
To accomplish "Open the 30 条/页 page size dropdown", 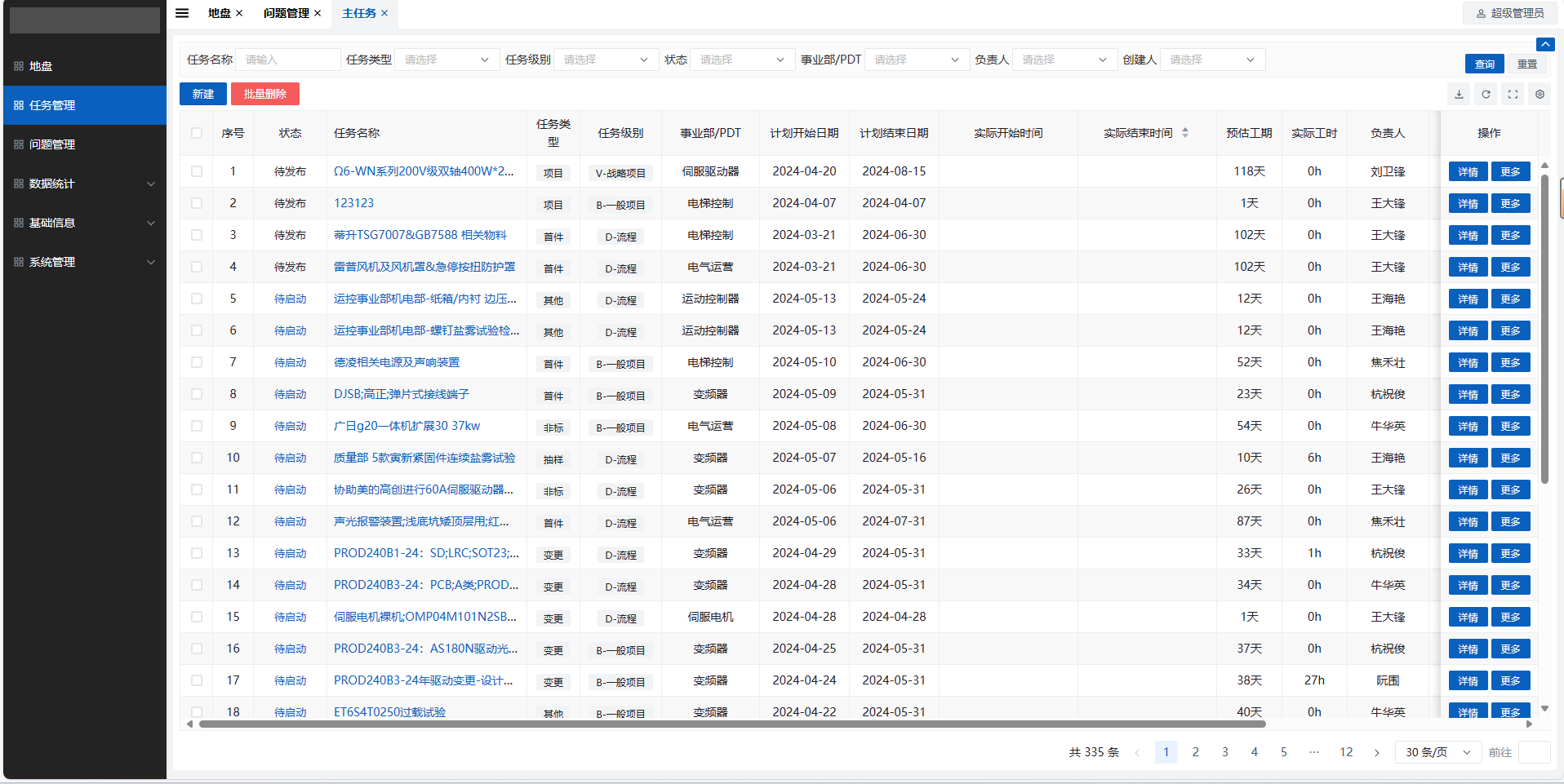I will click(1438, 752).
